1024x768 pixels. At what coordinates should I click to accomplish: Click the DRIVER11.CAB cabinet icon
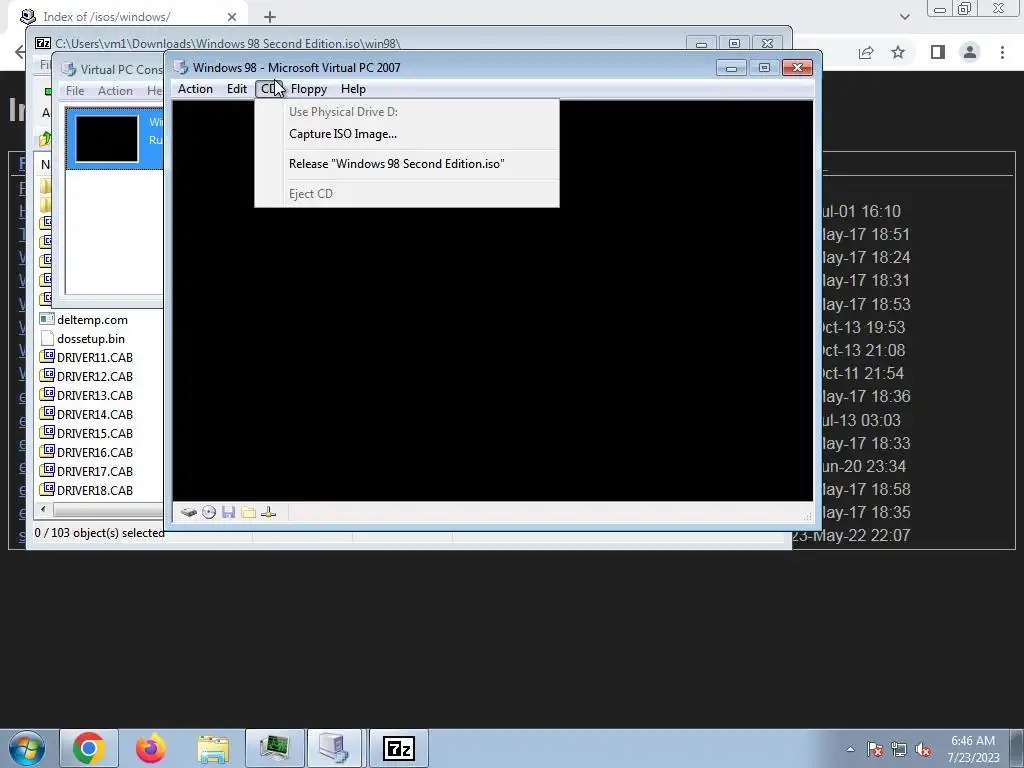tap(46, 357)
